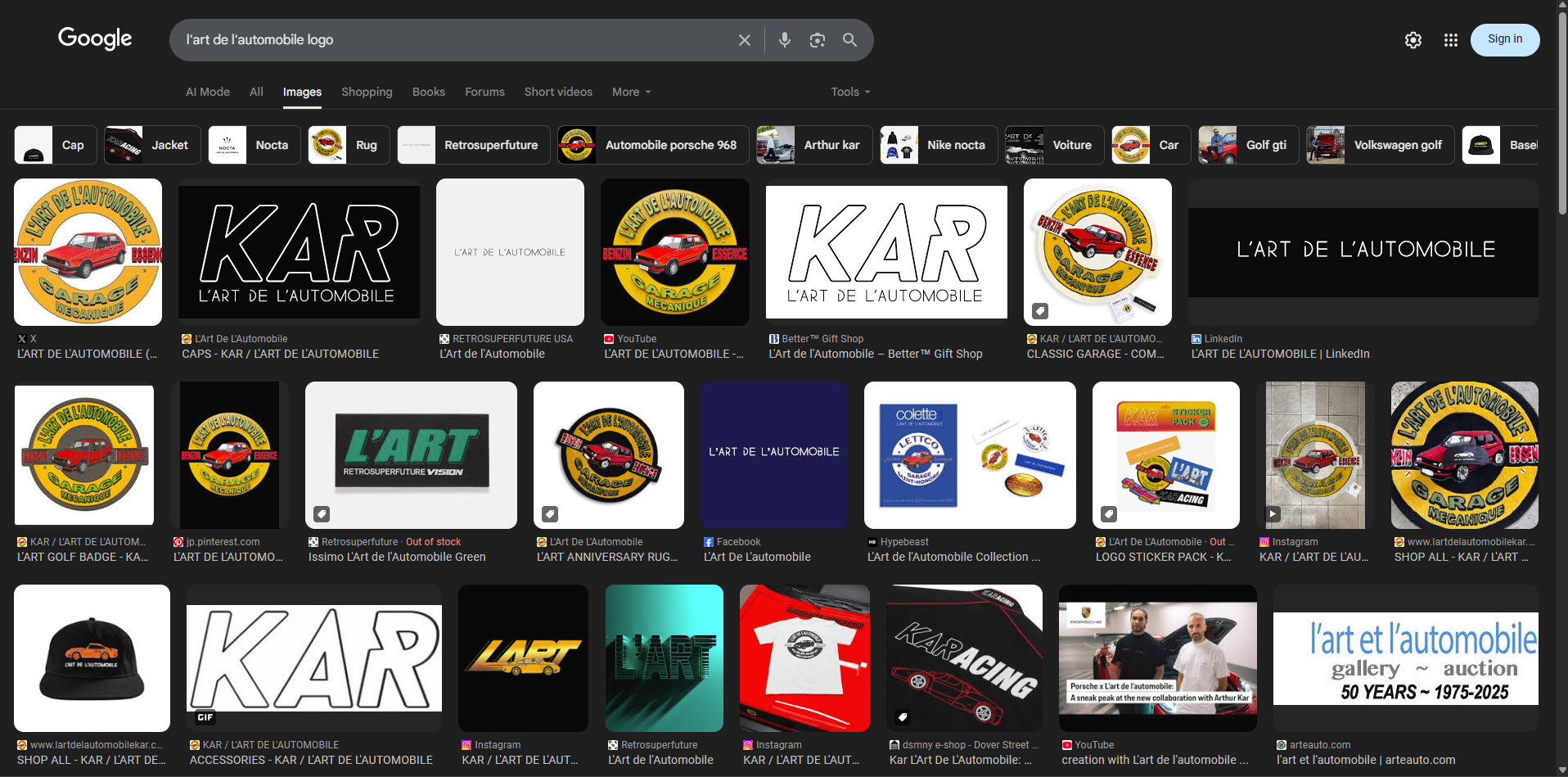Viewport: 1568px width, 777px height.
Task: Open Facebook navy logo thumbnail
Action: pyautogui.click(x=773, y=455)
